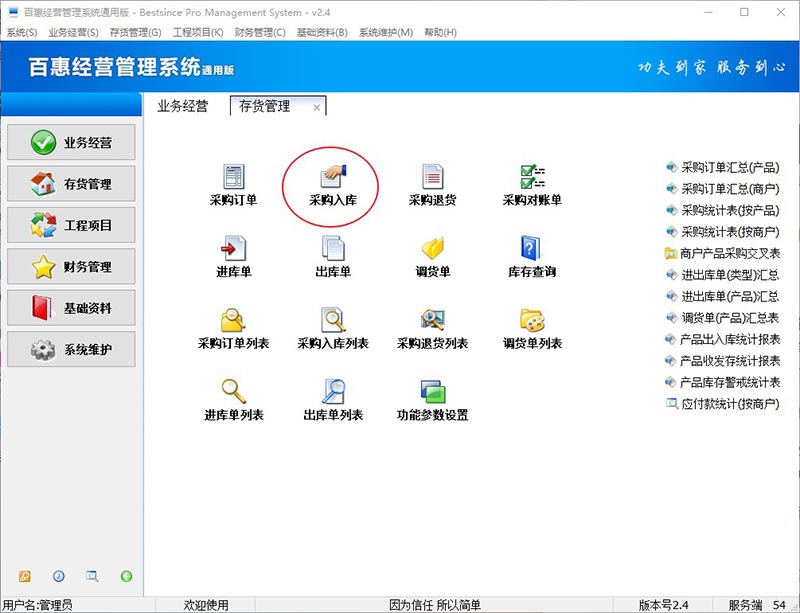This screenshot has height=613, width=800.
Task: Click the 因为信任 所以简单 status bar text
Action: pos(435,605)
